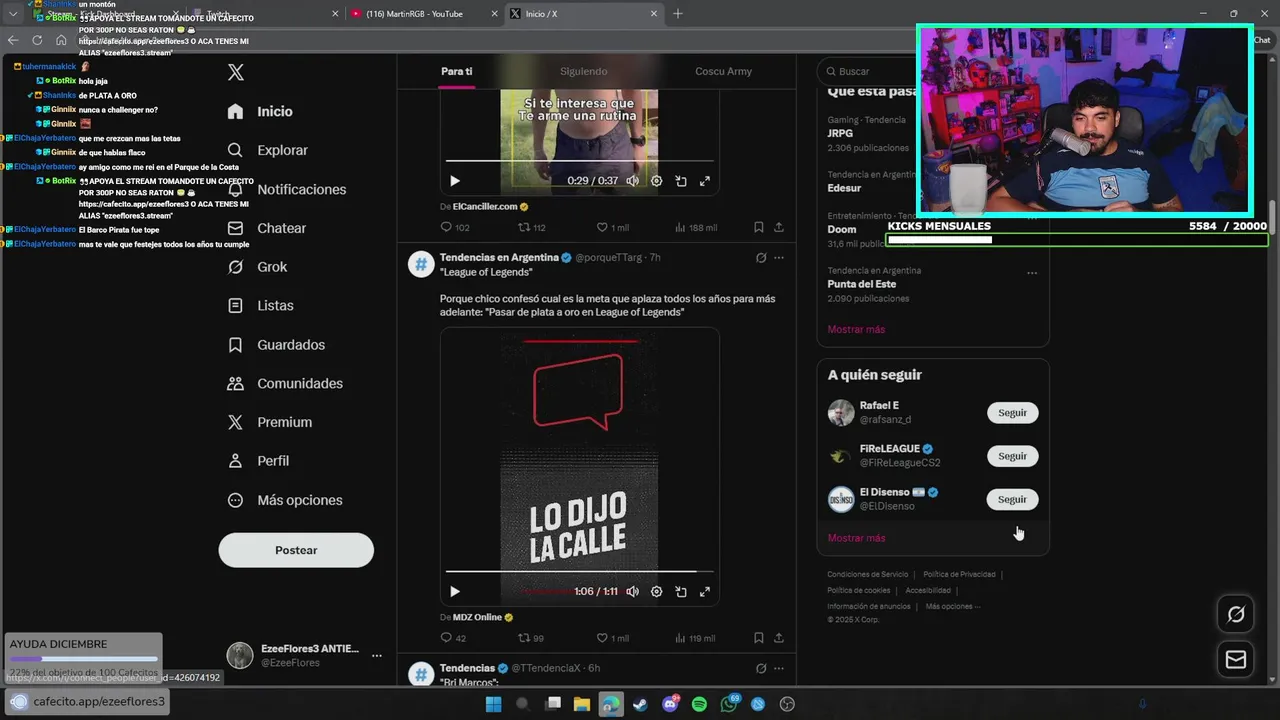Open Grok from the sidebar
1280x720 pixels.
(x=257, y=267)
